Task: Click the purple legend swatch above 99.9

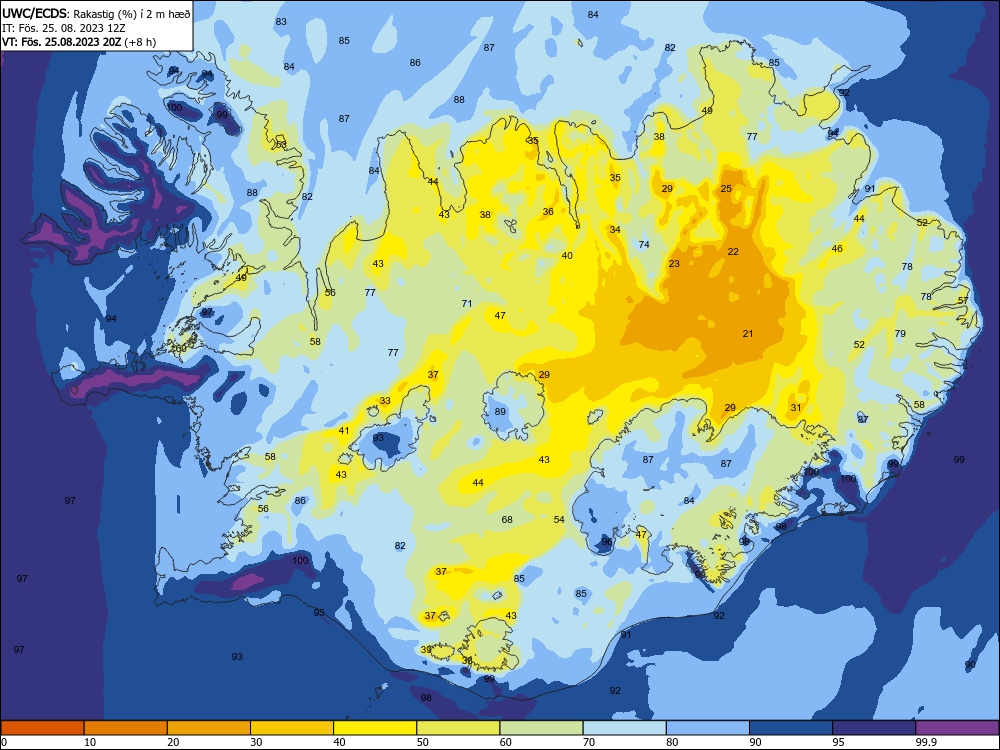Action: coord(957,728)
